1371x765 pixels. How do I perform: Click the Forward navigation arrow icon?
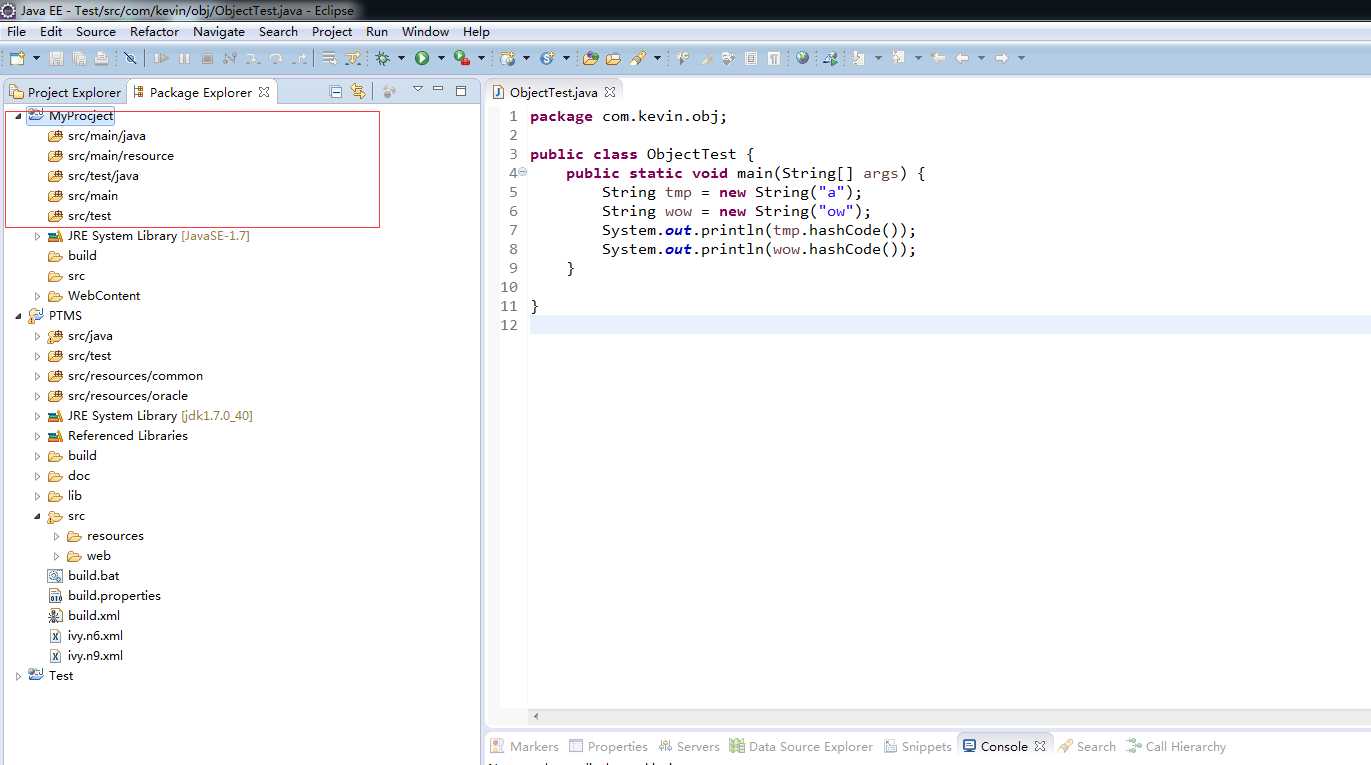(1001, 58)
